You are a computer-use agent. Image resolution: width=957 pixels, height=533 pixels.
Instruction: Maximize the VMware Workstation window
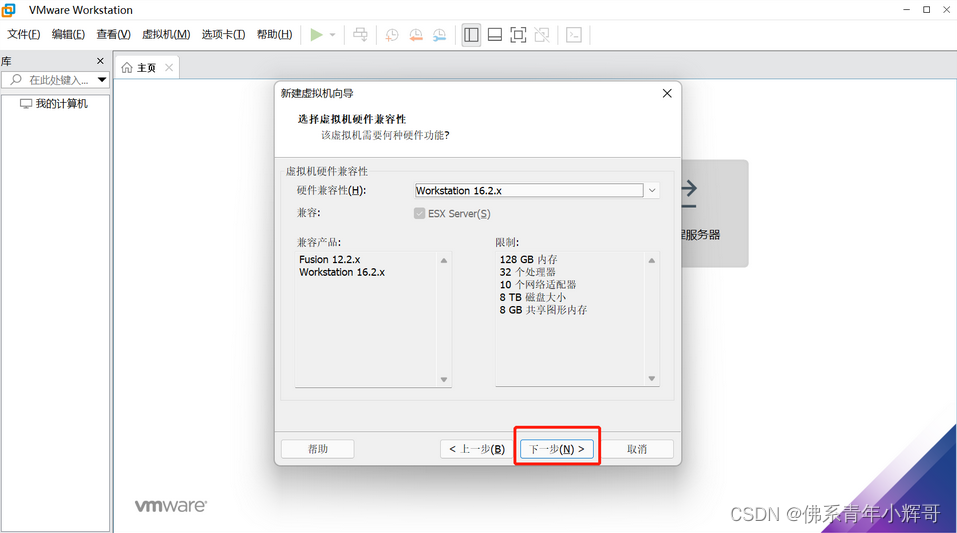(926, 10)
